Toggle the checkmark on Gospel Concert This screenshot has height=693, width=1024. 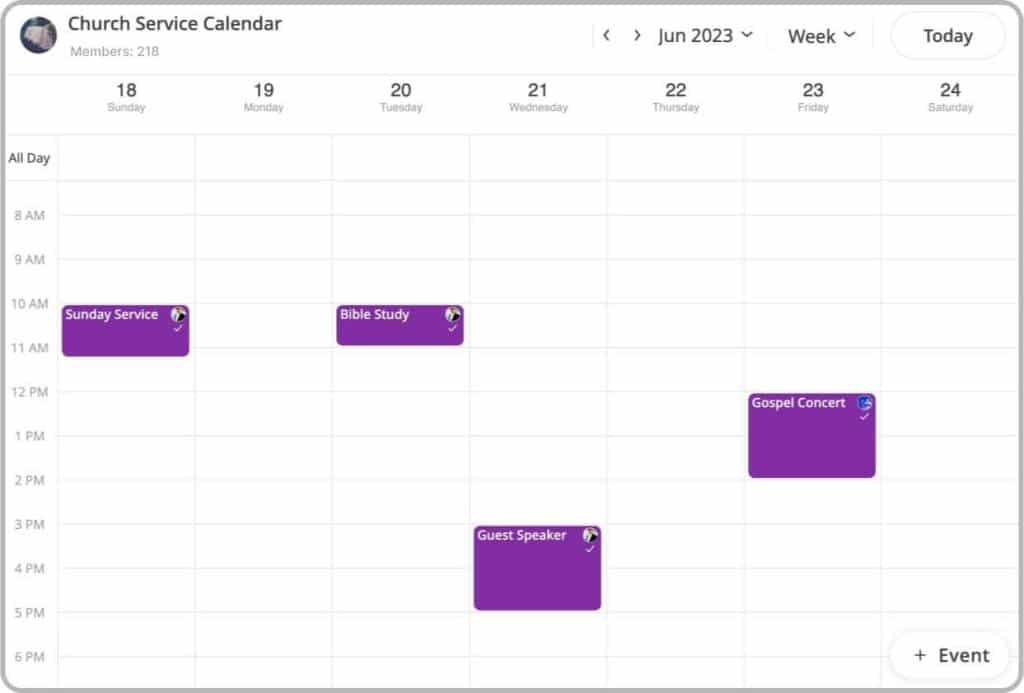865,416
